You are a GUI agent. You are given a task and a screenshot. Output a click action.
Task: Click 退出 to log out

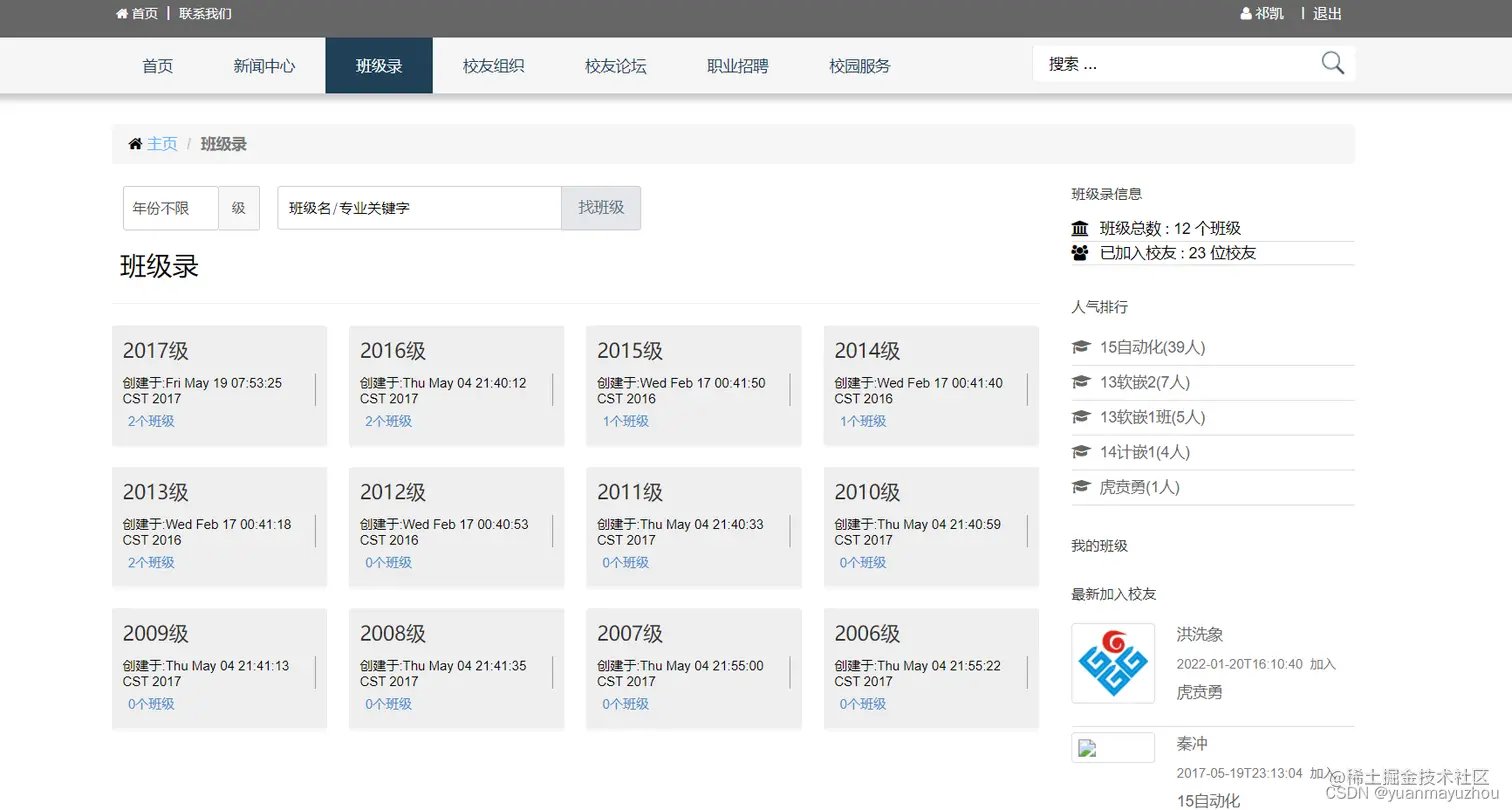[x=1327, y=14]
